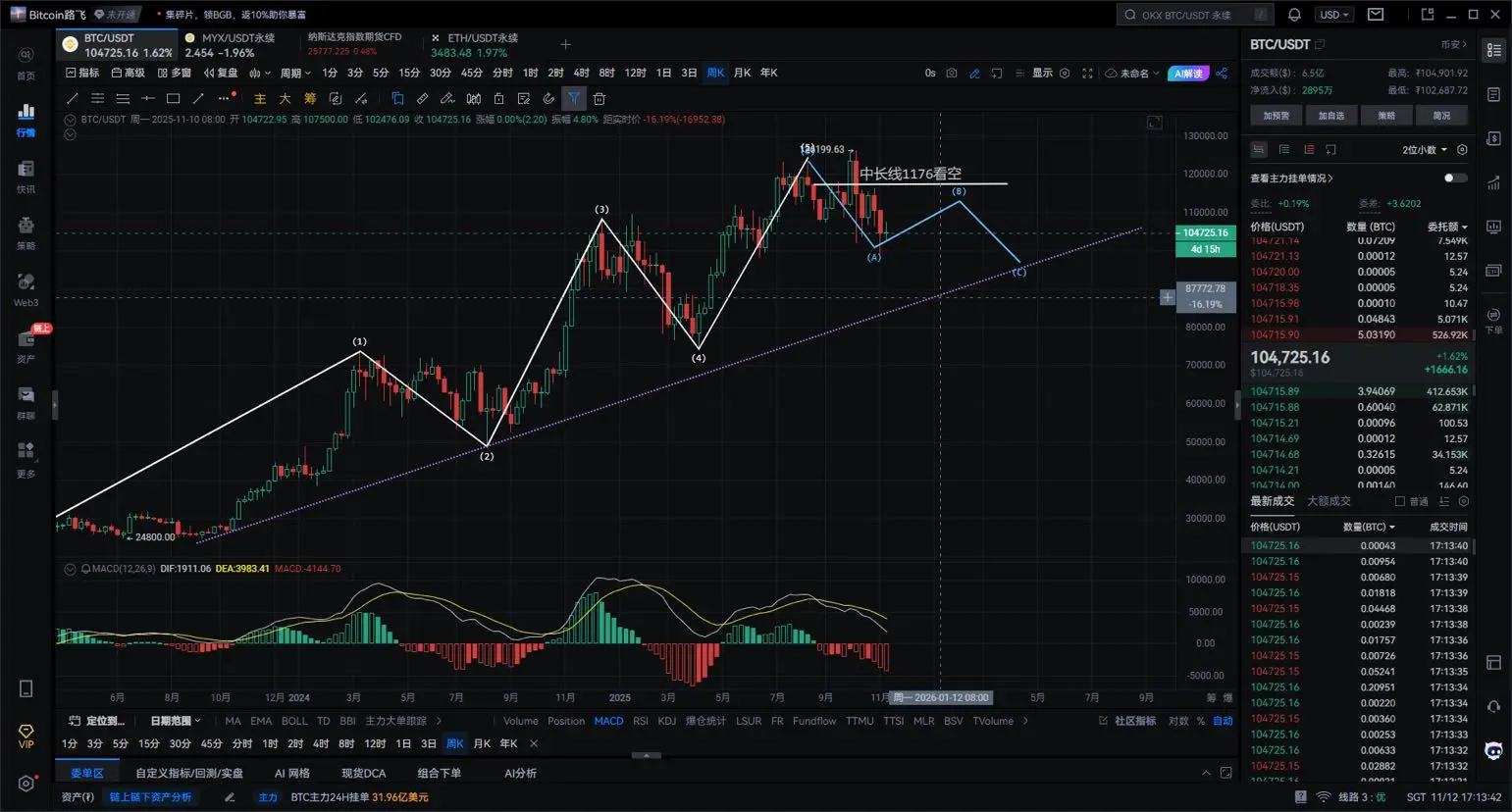
Task: Open the 行情 market sidebar icon
Action: [26, 119]
